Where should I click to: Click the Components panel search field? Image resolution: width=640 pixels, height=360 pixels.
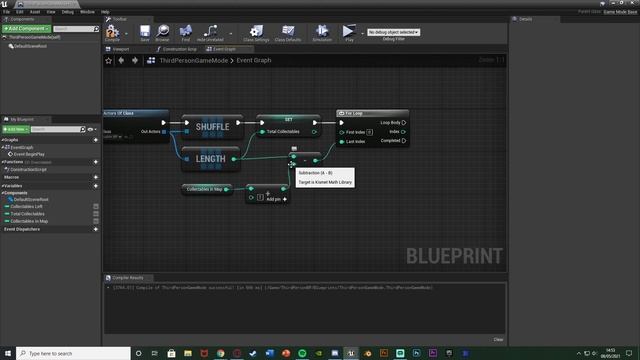(x=73, y=29)
